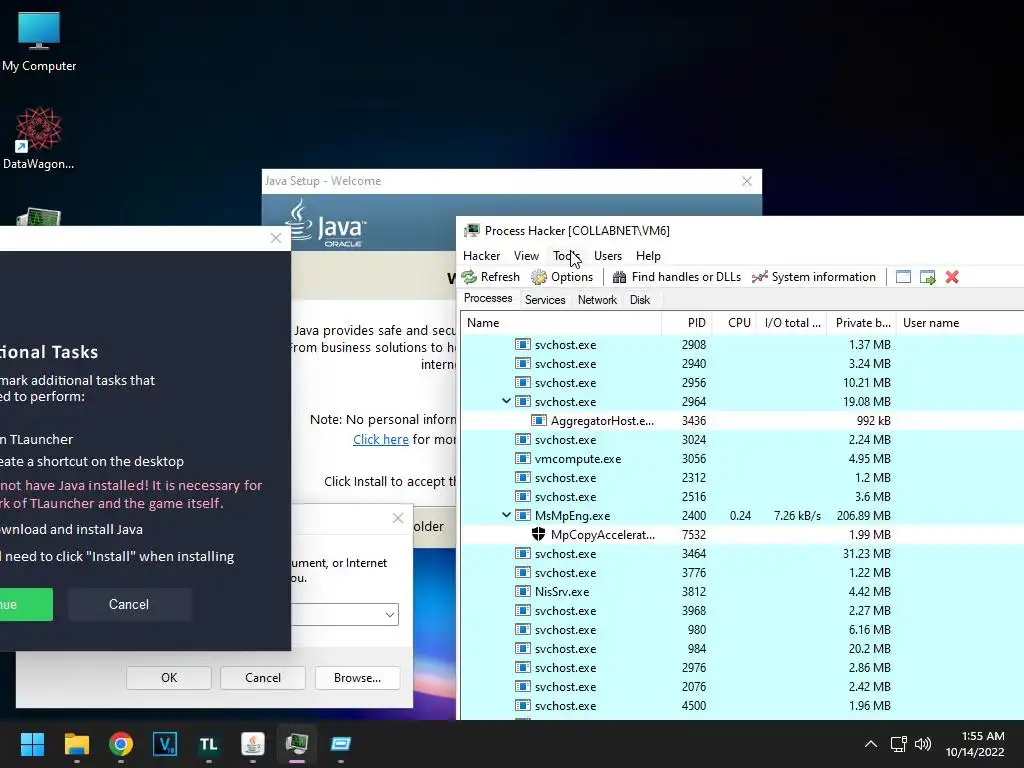Close the small folder browse dialog
The image size is (1024, 768).
[x=398, y=519]
